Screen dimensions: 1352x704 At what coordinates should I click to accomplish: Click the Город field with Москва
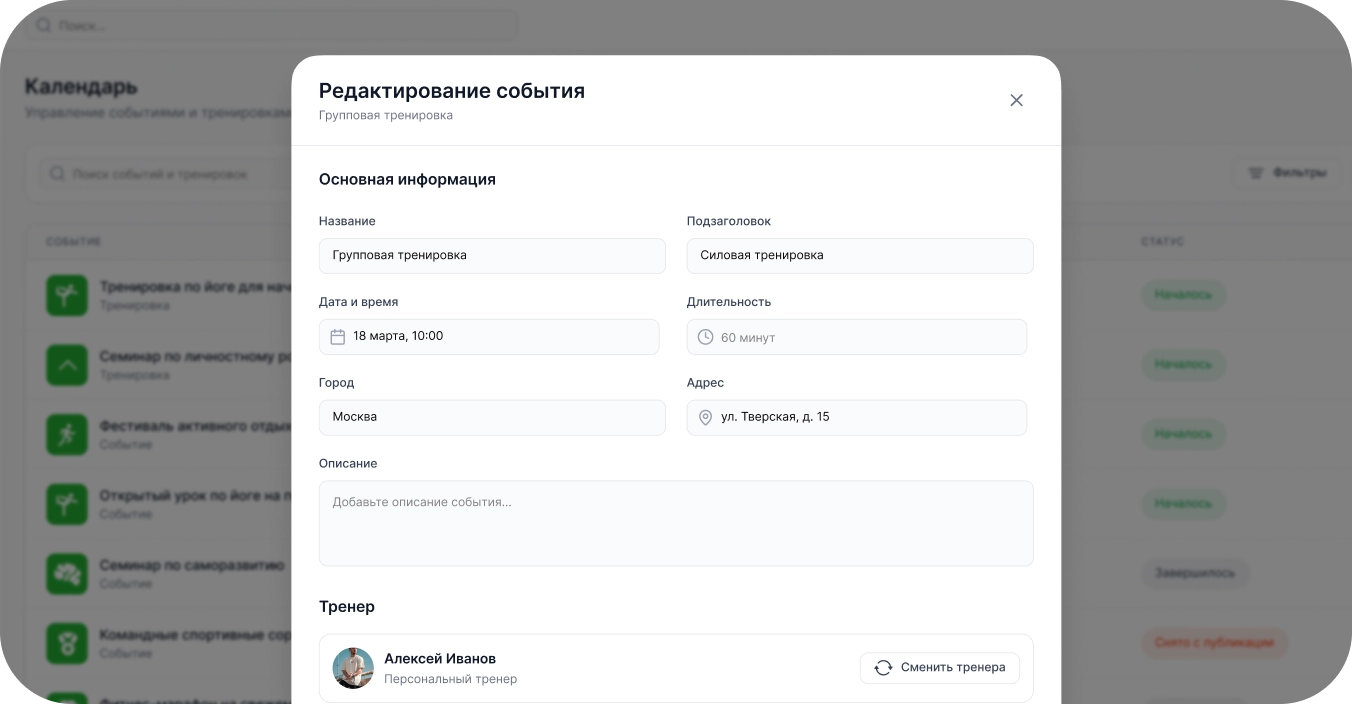point(492,417)
